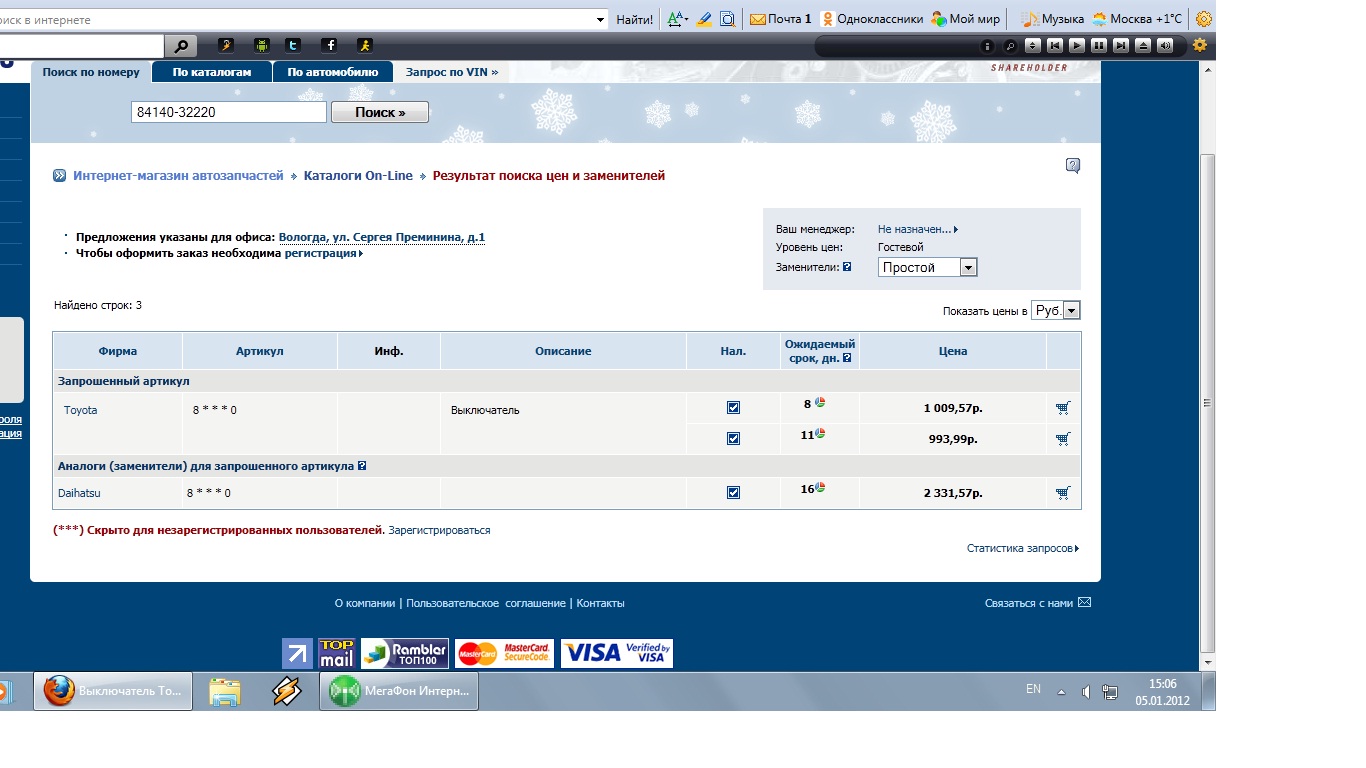Click the Поиск » button
This screenshot has width=1366, height=768.
379,113
